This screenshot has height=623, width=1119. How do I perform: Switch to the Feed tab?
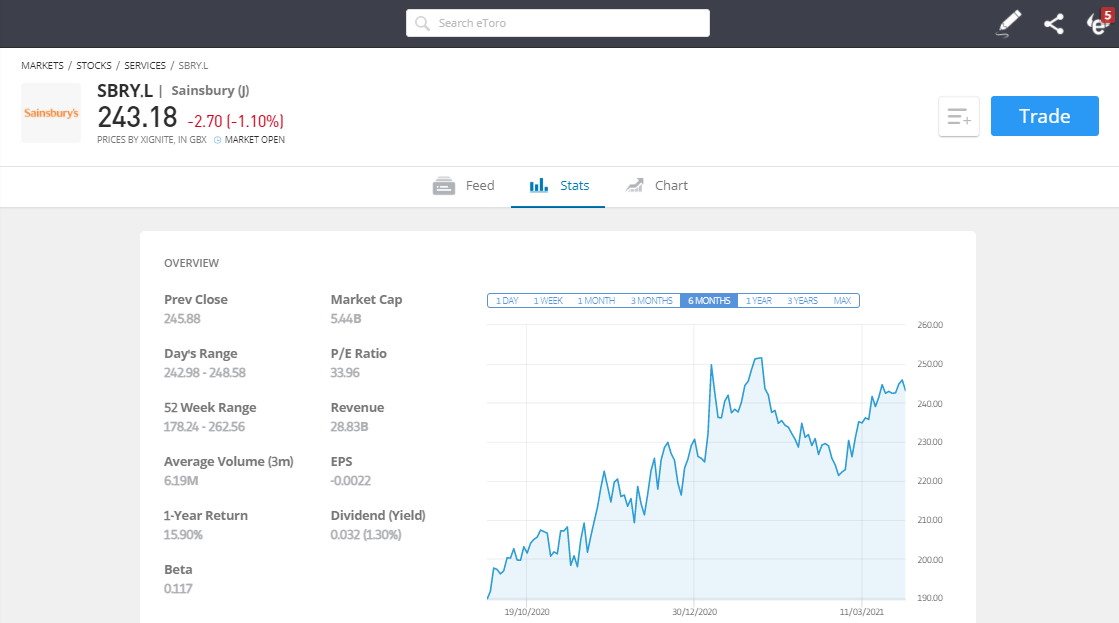[464, 186]
